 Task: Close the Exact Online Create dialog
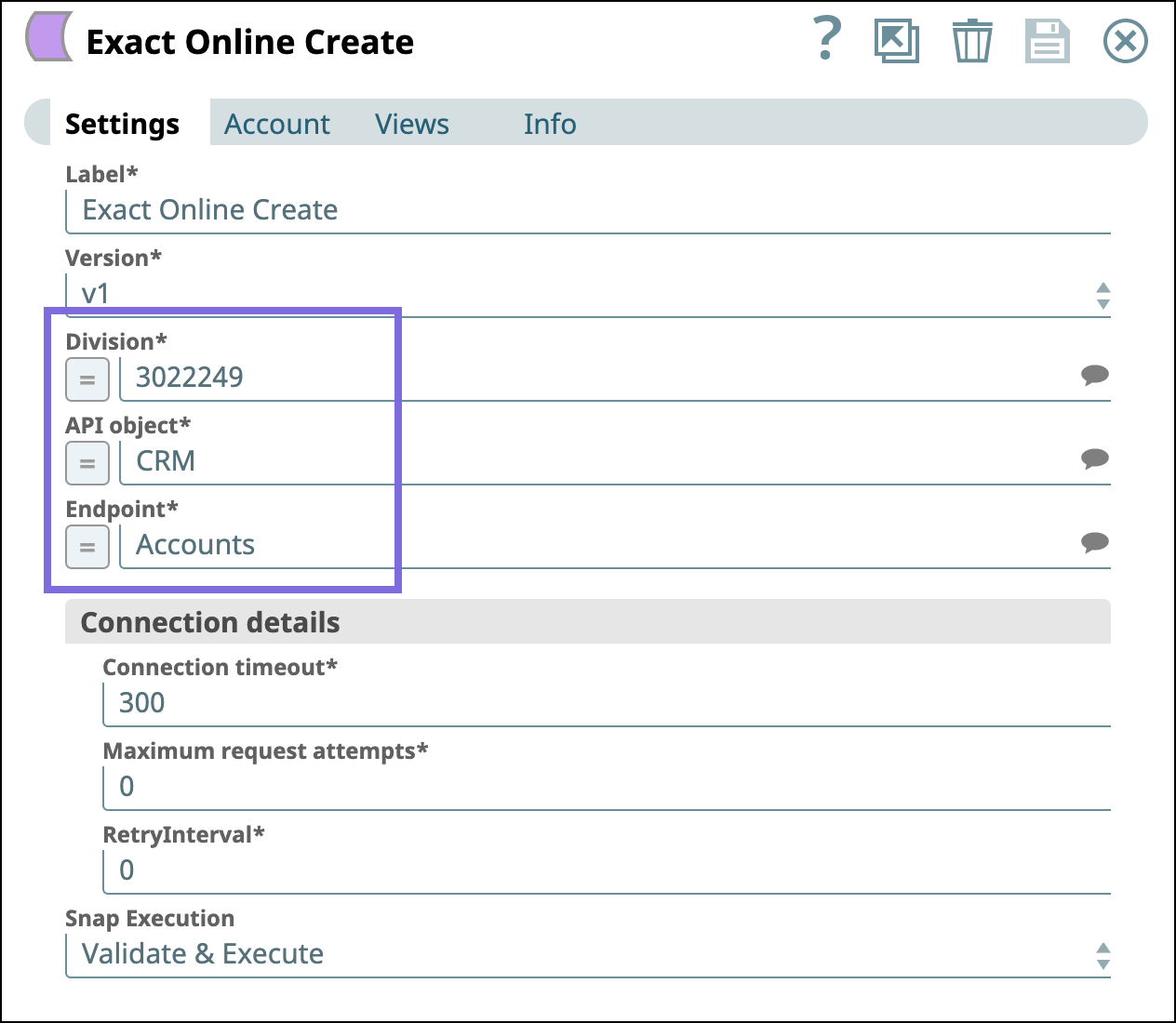tap(1126, 41)
